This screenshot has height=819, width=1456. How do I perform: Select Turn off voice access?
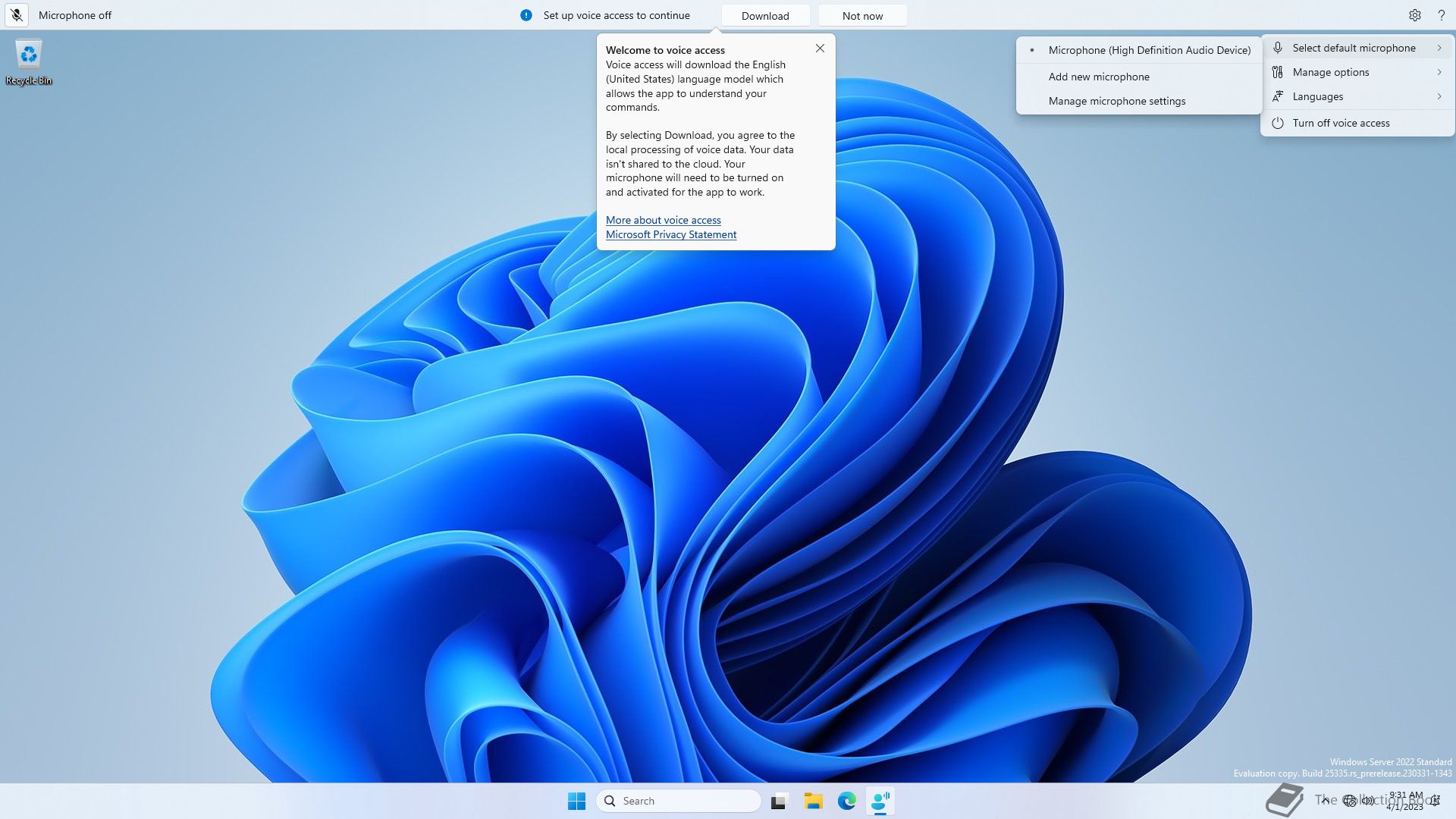[1357, 123]
